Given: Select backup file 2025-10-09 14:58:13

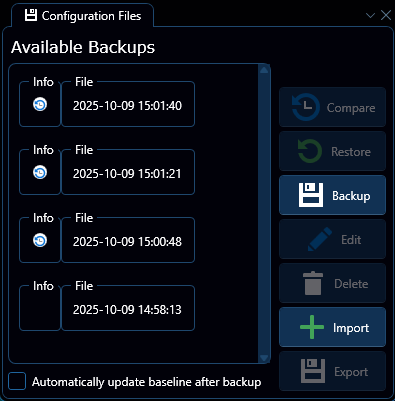Looking at the screenshot, I should (128, 308).
